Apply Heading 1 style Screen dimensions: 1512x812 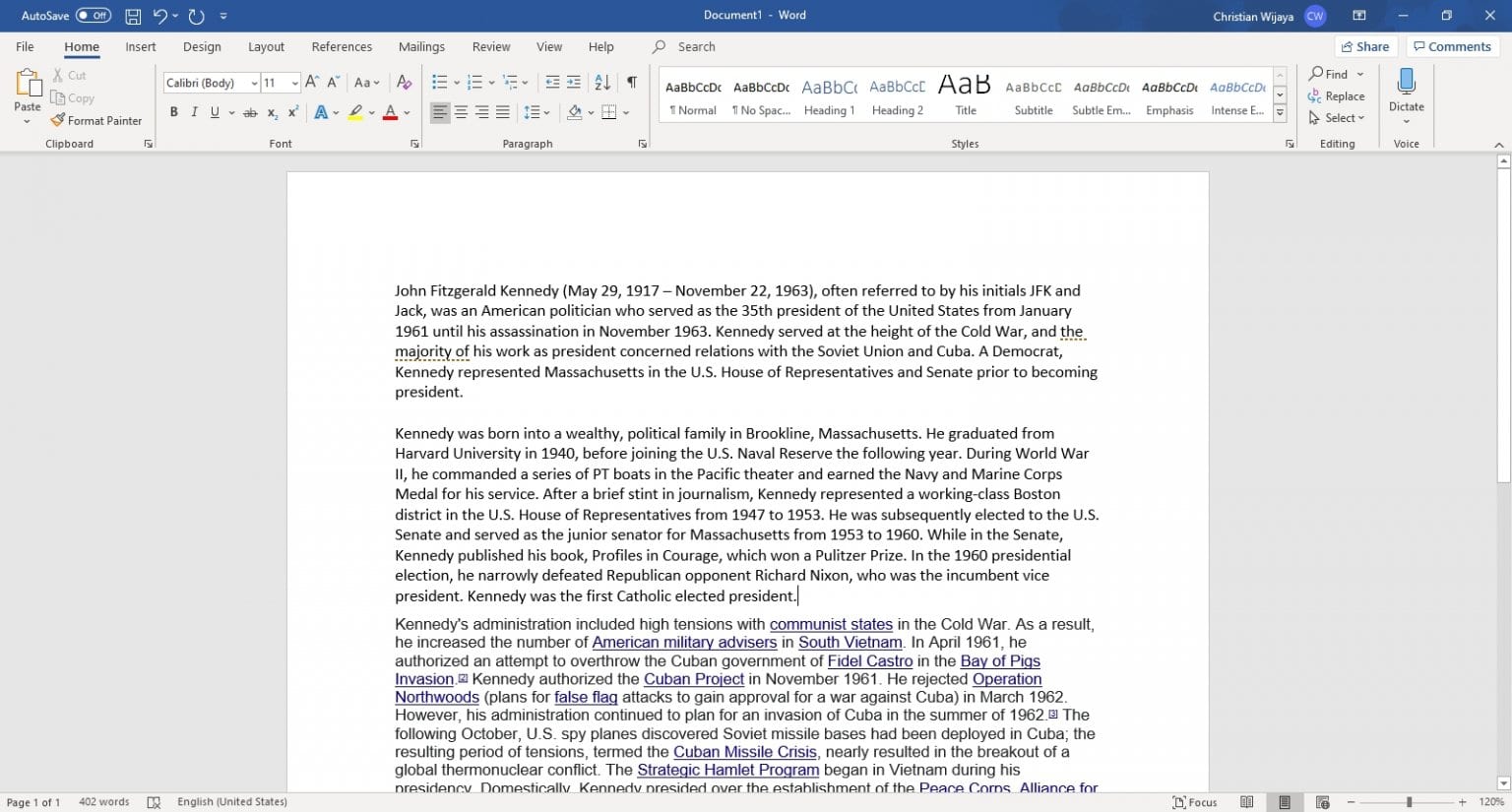[x=830, y=96]
